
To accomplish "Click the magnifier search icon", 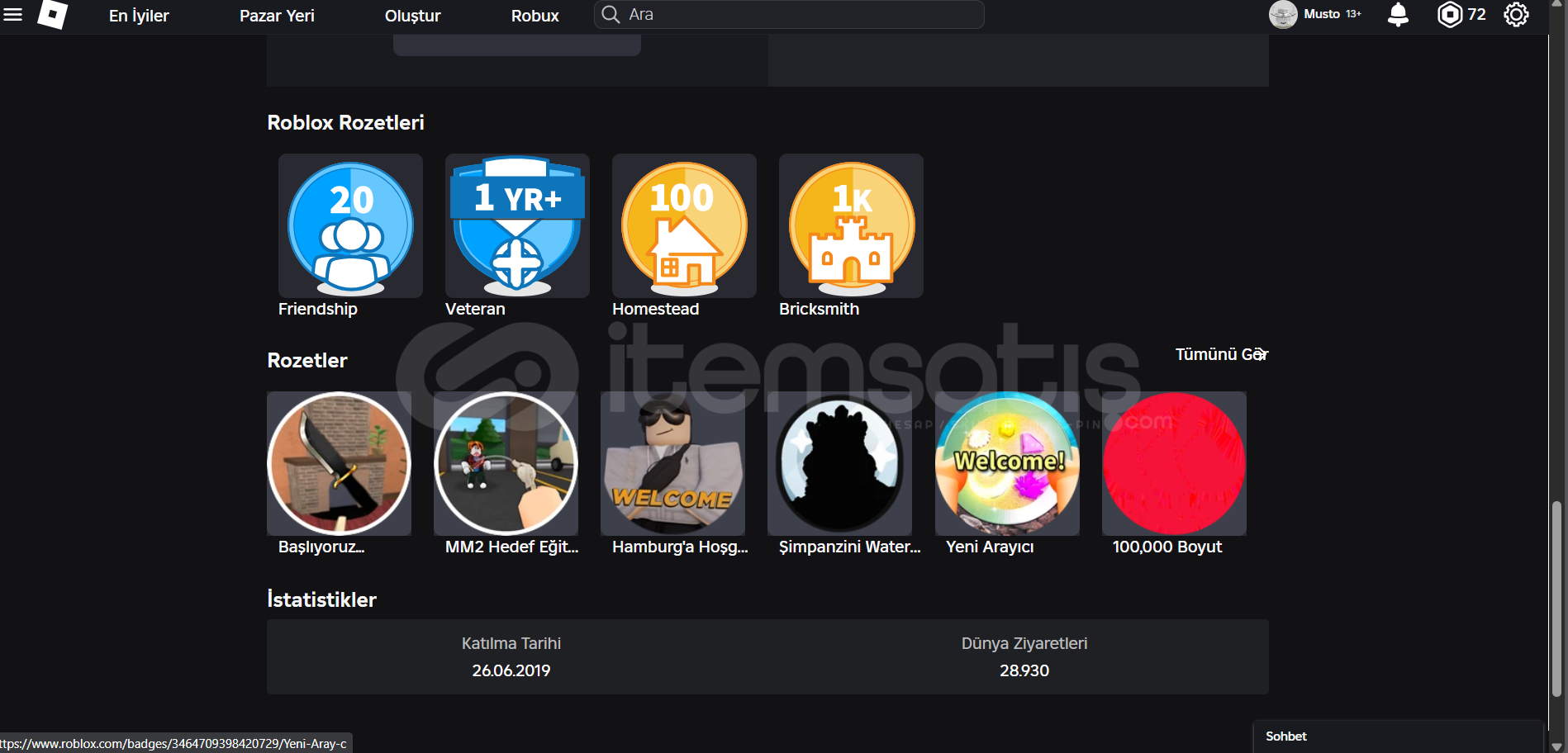I will 611,15.
